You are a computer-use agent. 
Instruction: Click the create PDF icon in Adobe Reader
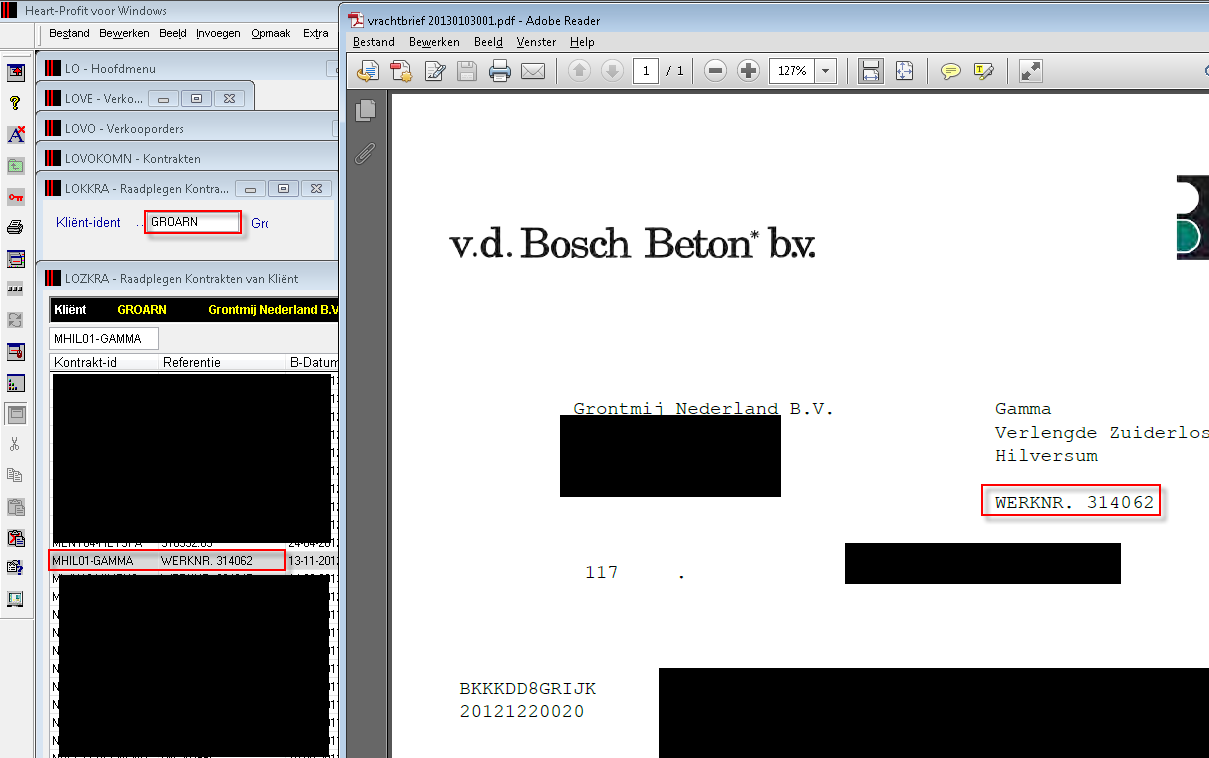[401, 71]
